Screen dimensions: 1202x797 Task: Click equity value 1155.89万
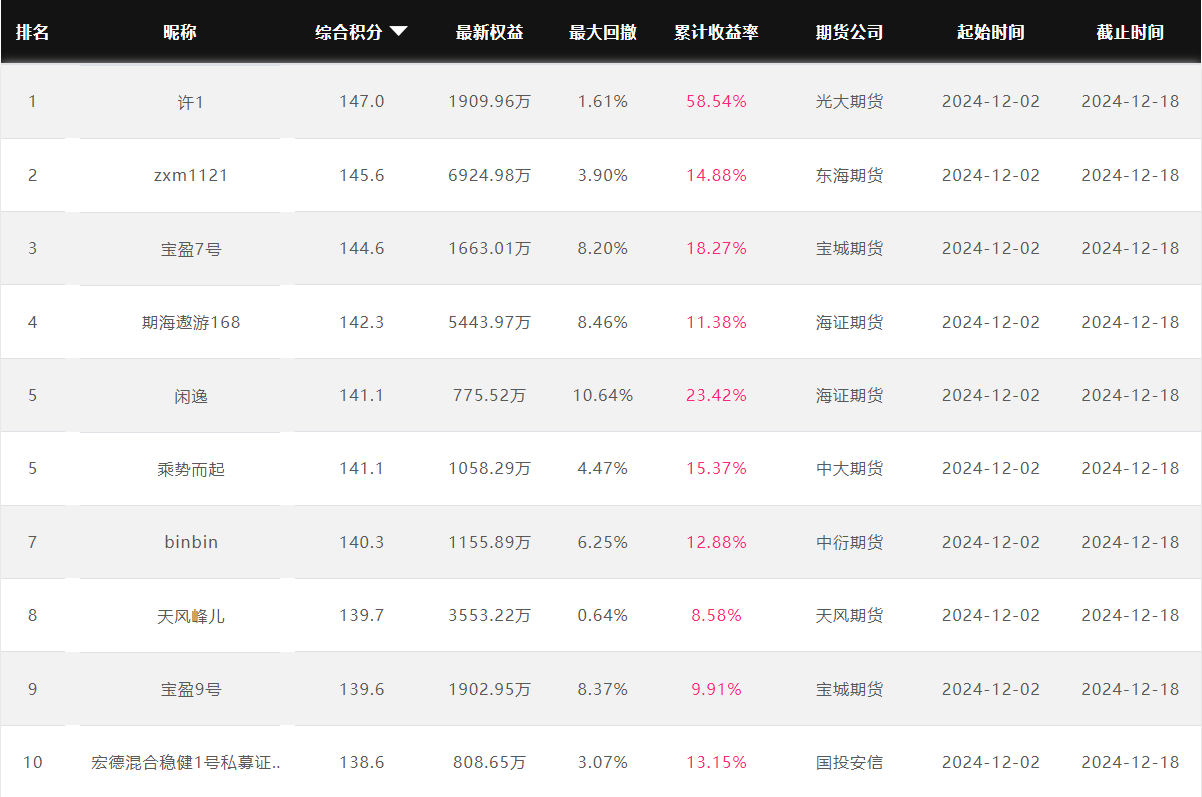coord(489,542)
